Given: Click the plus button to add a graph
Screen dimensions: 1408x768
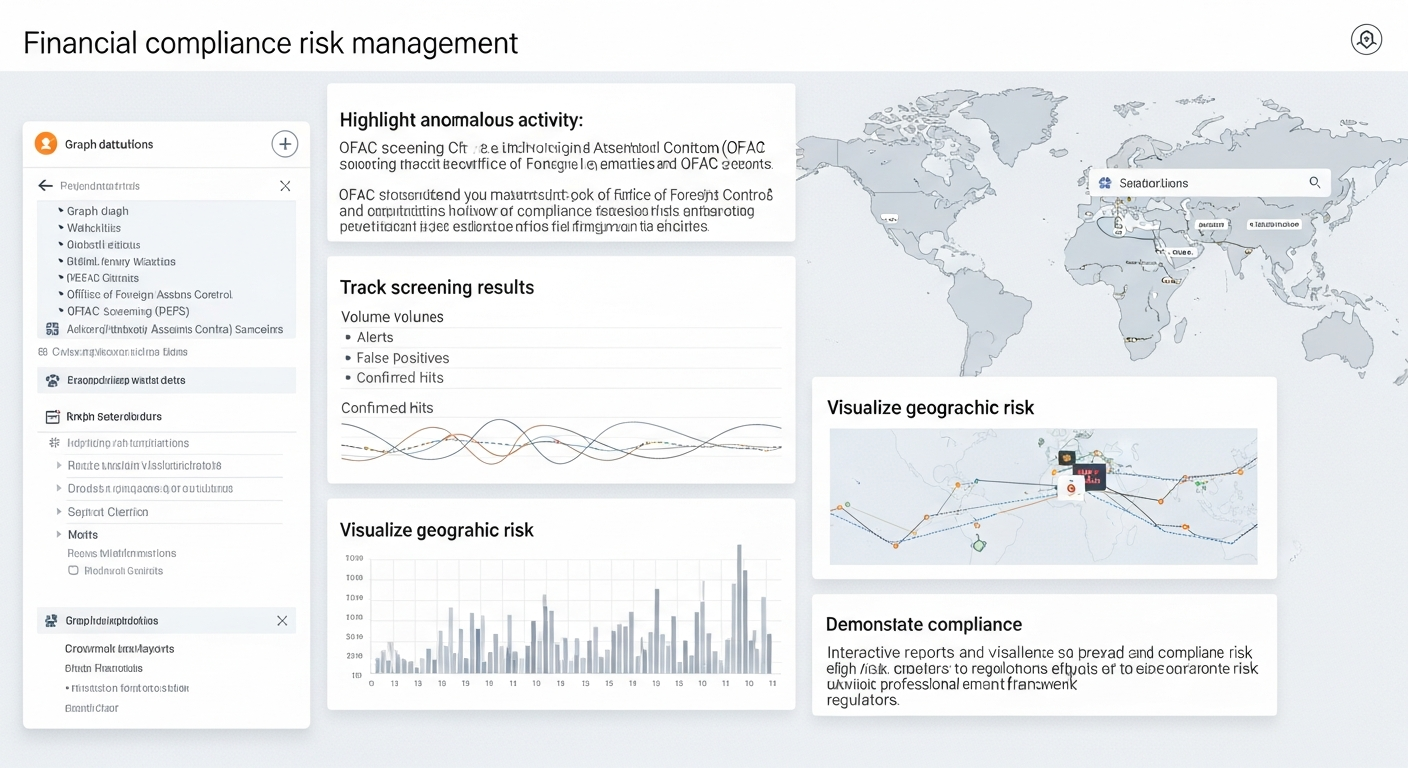Looking at the screenshot, I should (284, 143).
